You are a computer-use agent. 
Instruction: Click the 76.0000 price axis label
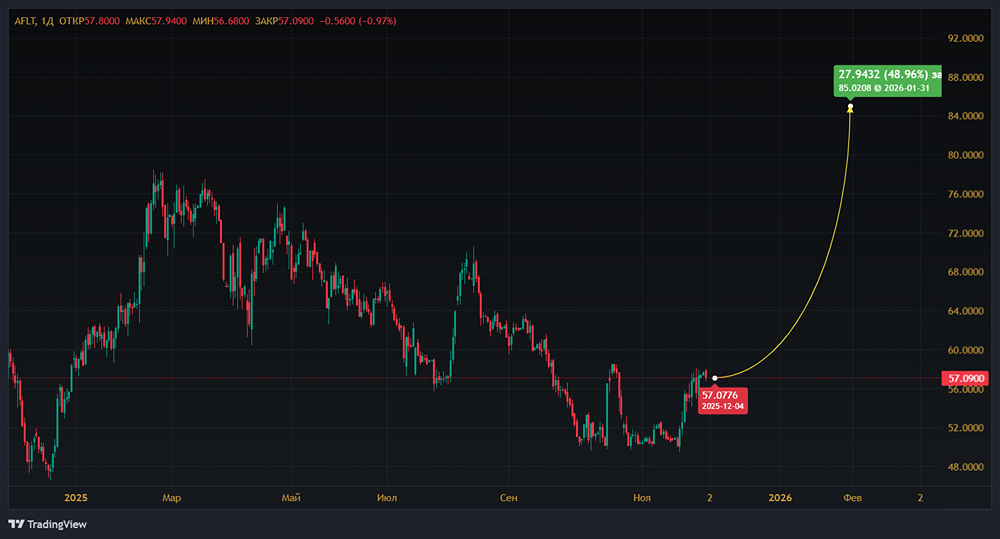pyautogui.click(x=966, y=194)
